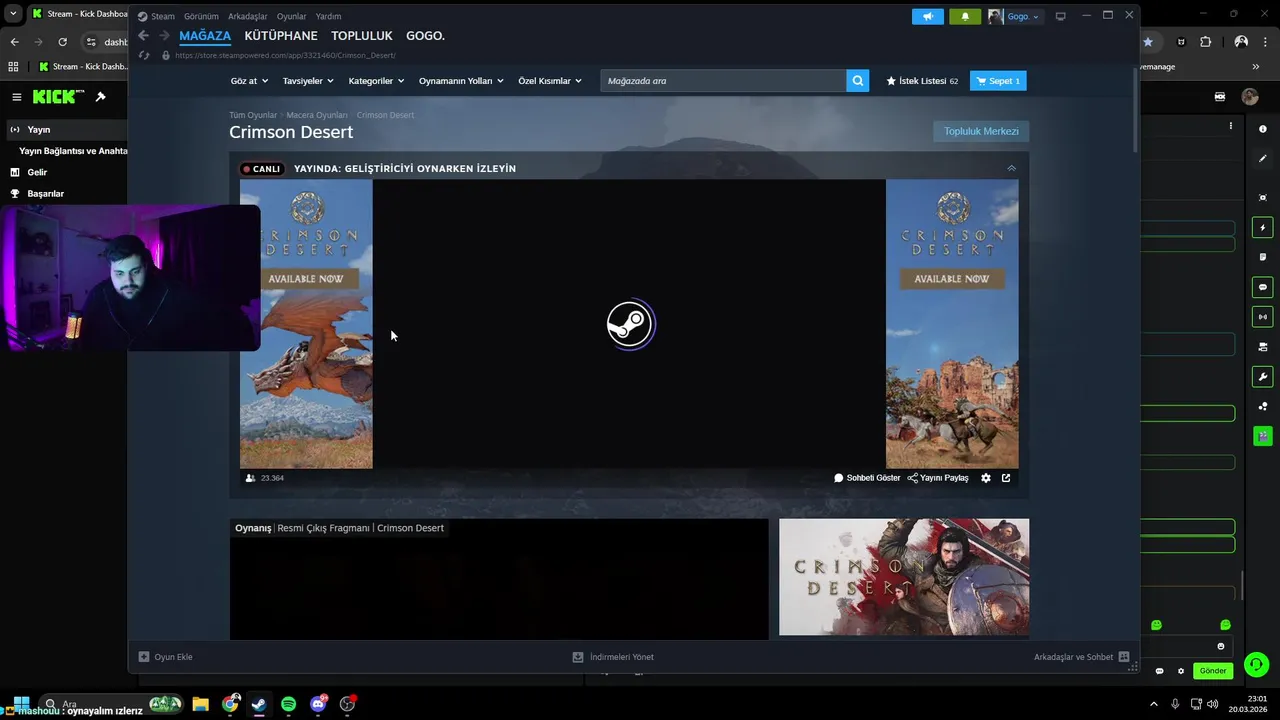Open the Arkadaşlar menu
This screenshot has width=1280, height=720.
tap(248, 16)
